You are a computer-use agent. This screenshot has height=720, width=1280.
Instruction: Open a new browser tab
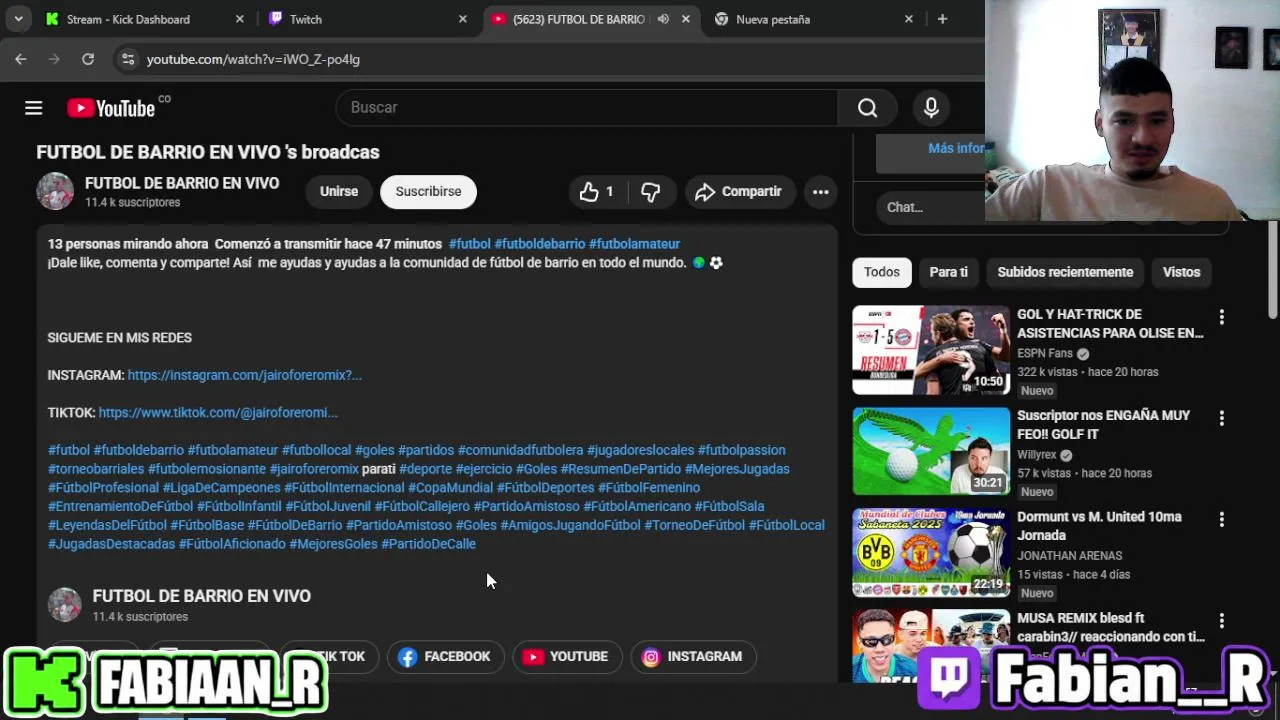(942, 19)
